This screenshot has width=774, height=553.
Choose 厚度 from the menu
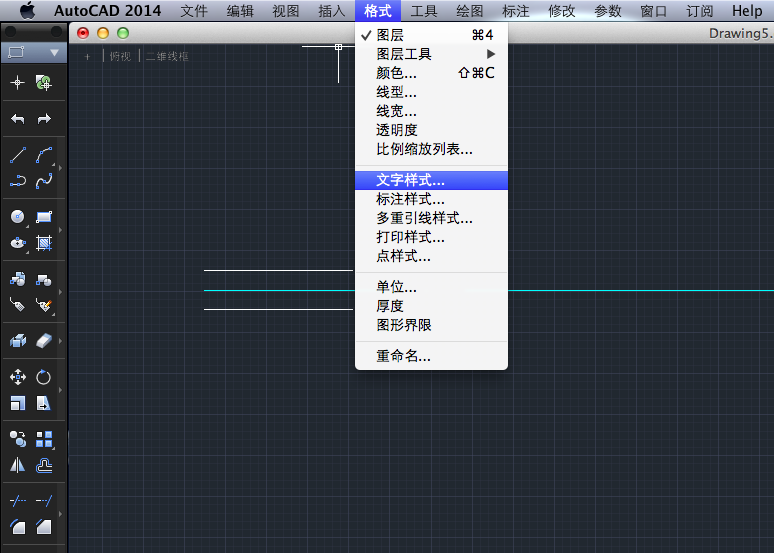431,306
